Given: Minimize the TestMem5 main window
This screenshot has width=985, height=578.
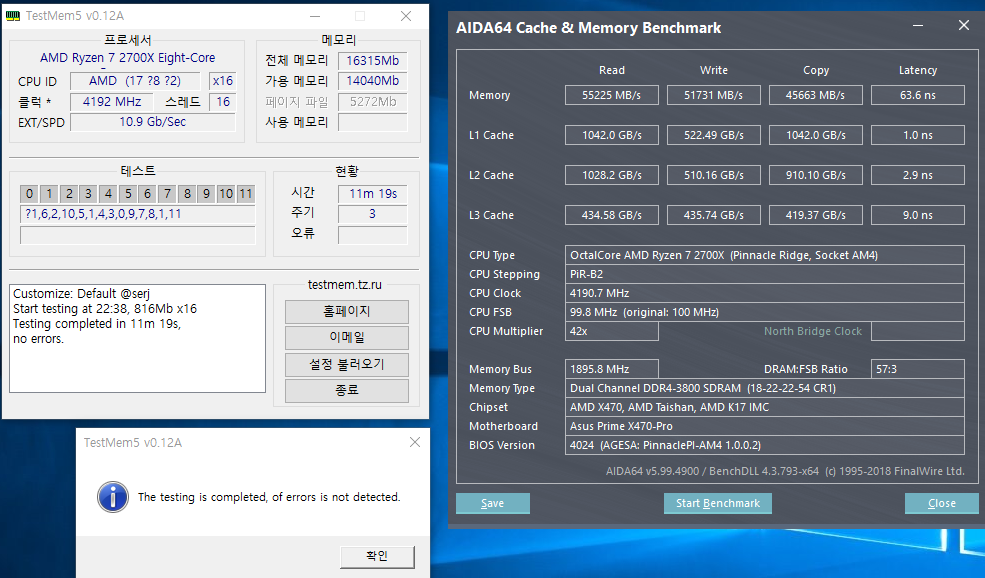Looking at the screenshot, I should pos(315,16).
